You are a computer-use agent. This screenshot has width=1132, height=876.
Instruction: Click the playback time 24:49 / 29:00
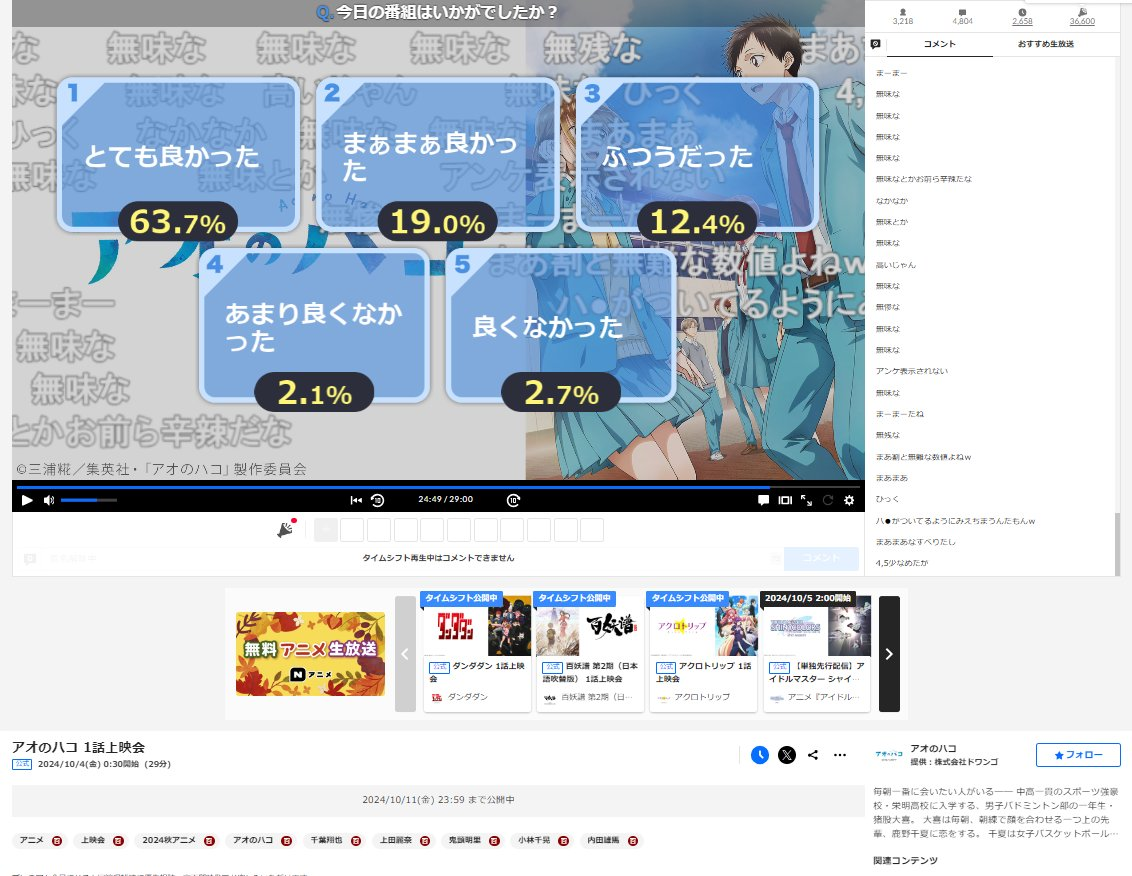pyautogui.click(x=445, y=500)
